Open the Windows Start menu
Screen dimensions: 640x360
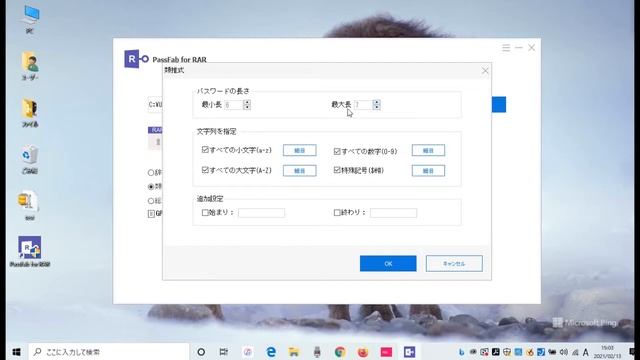click(16, 351)
